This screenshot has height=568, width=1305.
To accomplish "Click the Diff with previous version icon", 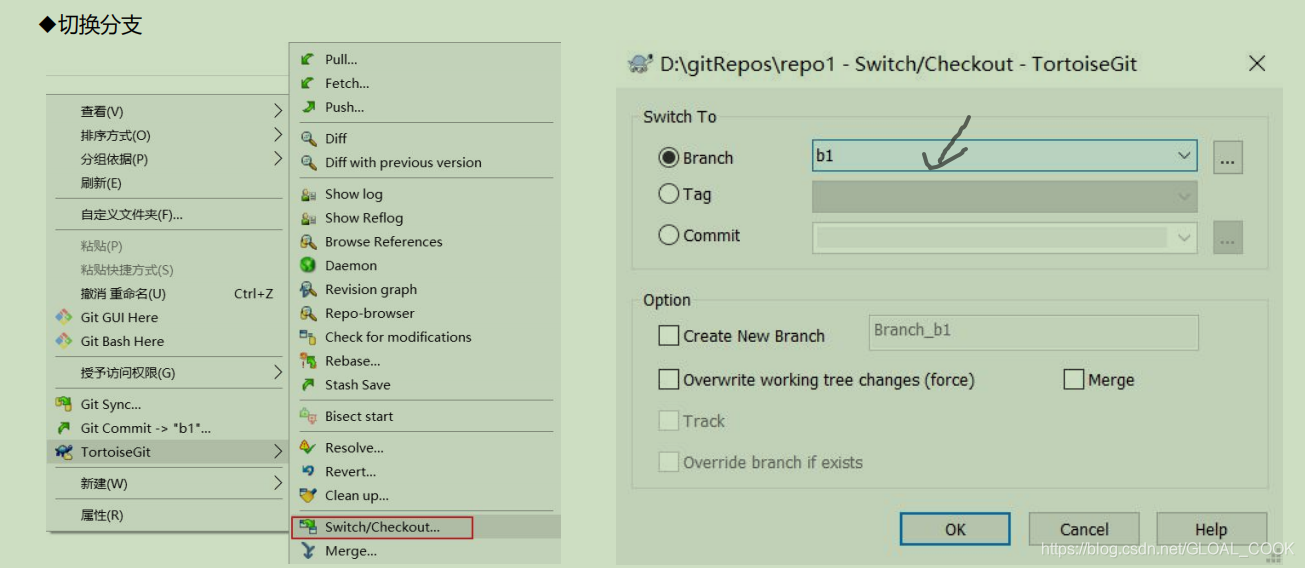I will pos(308,162).
